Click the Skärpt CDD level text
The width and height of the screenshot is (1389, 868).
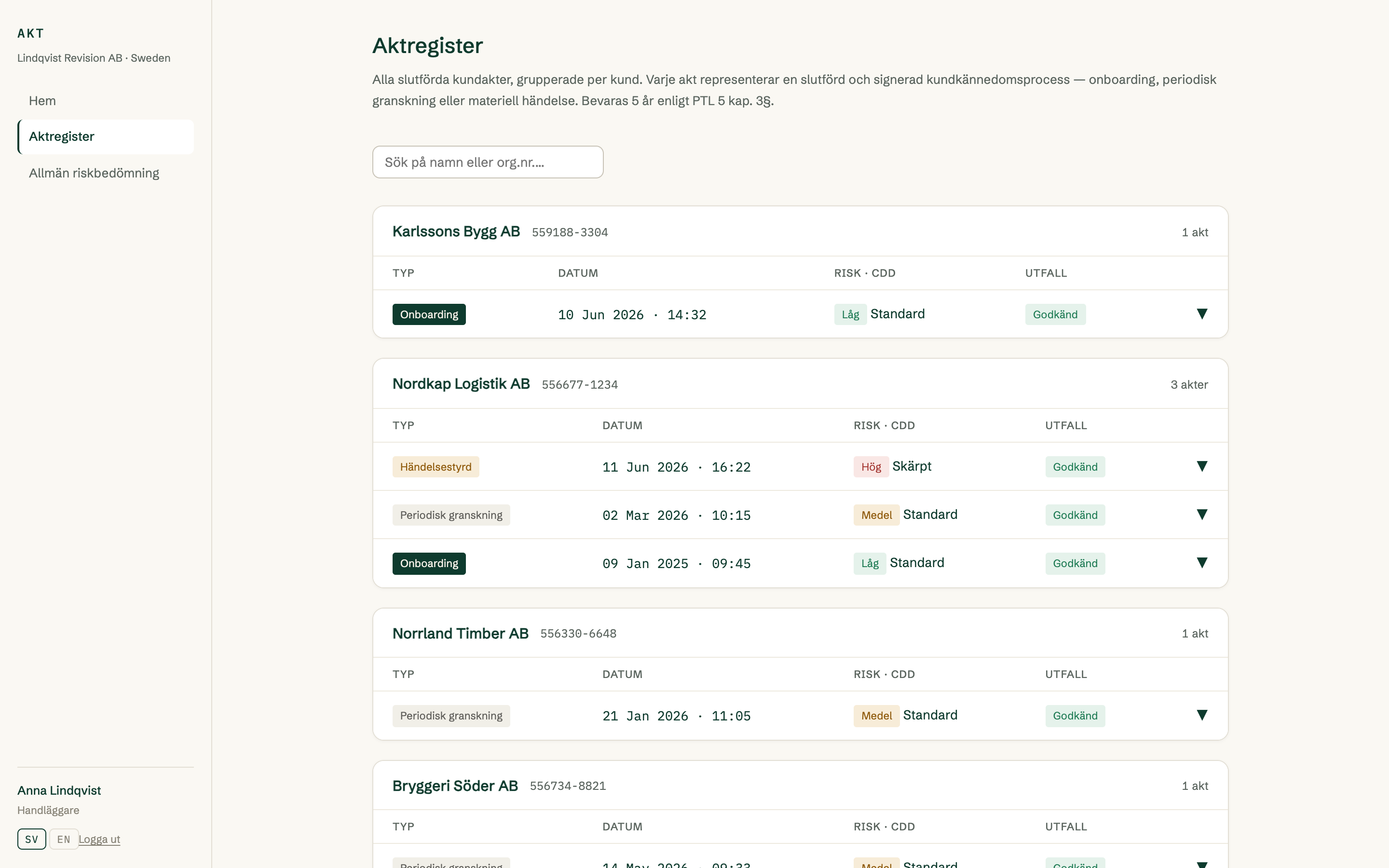point(912,466)
